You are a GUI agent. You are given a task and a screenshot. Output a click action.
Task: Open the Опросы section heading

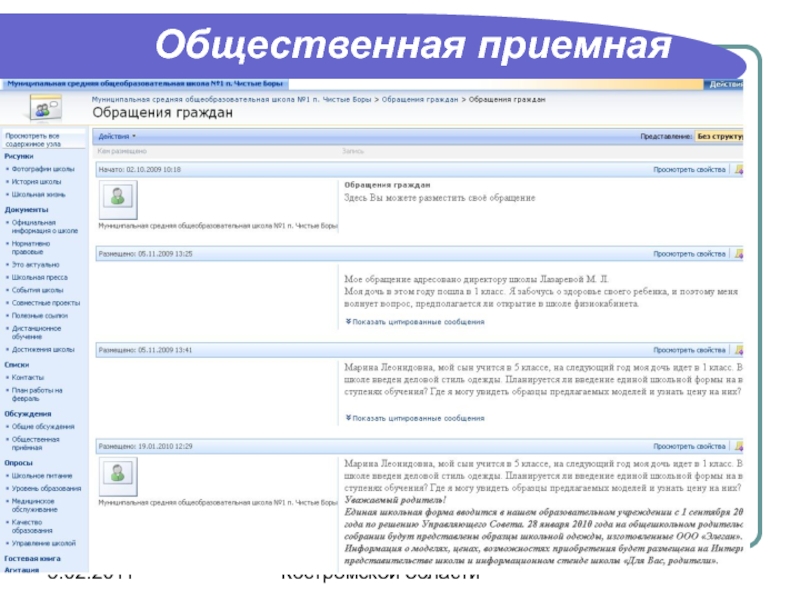(18, 463)
